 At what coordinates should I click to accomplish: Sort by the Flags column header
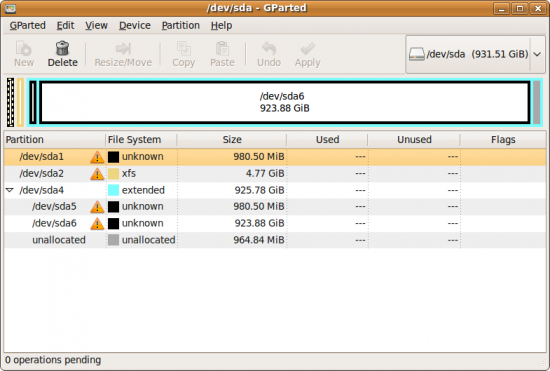click(503, 140)
